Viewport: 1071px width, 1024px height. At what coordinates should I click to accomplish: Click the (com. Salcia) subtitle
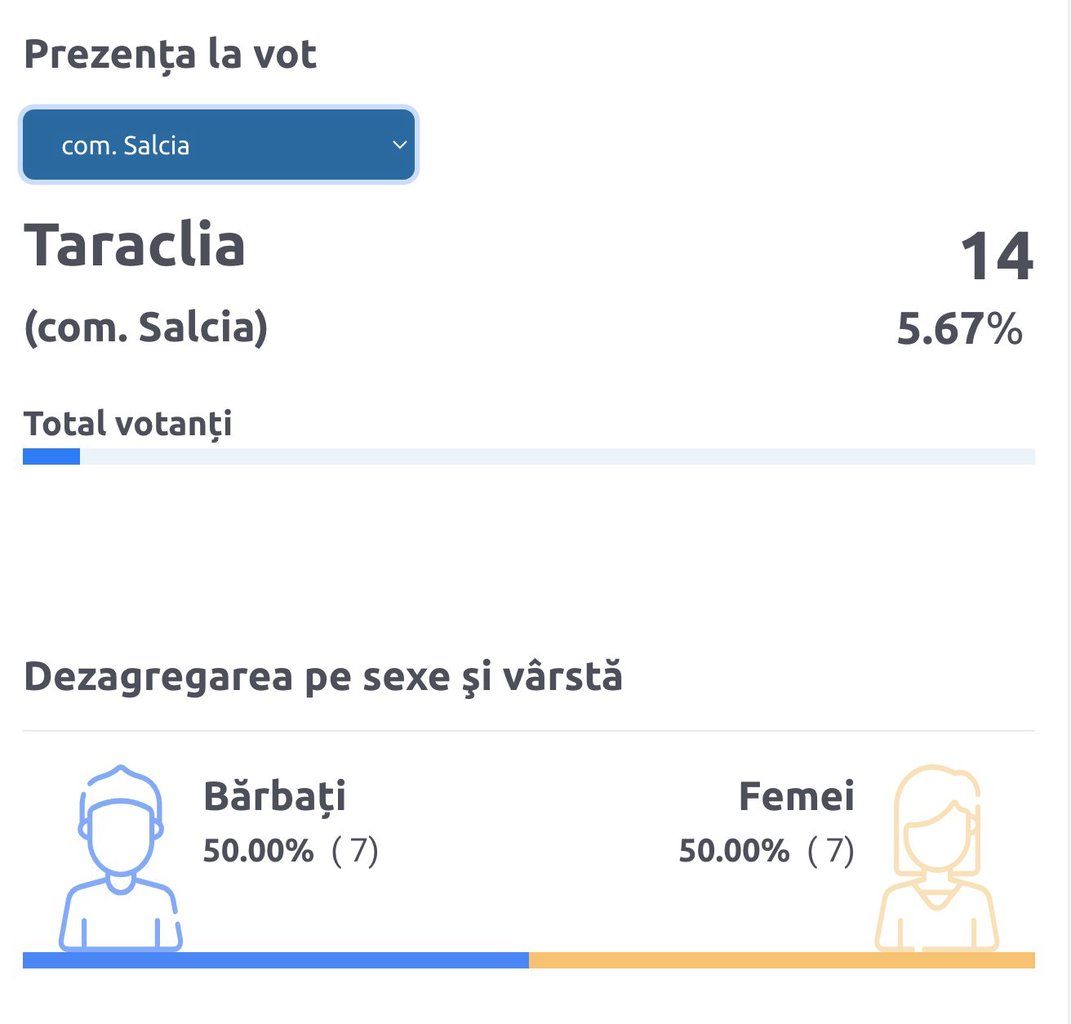[146, 327]
